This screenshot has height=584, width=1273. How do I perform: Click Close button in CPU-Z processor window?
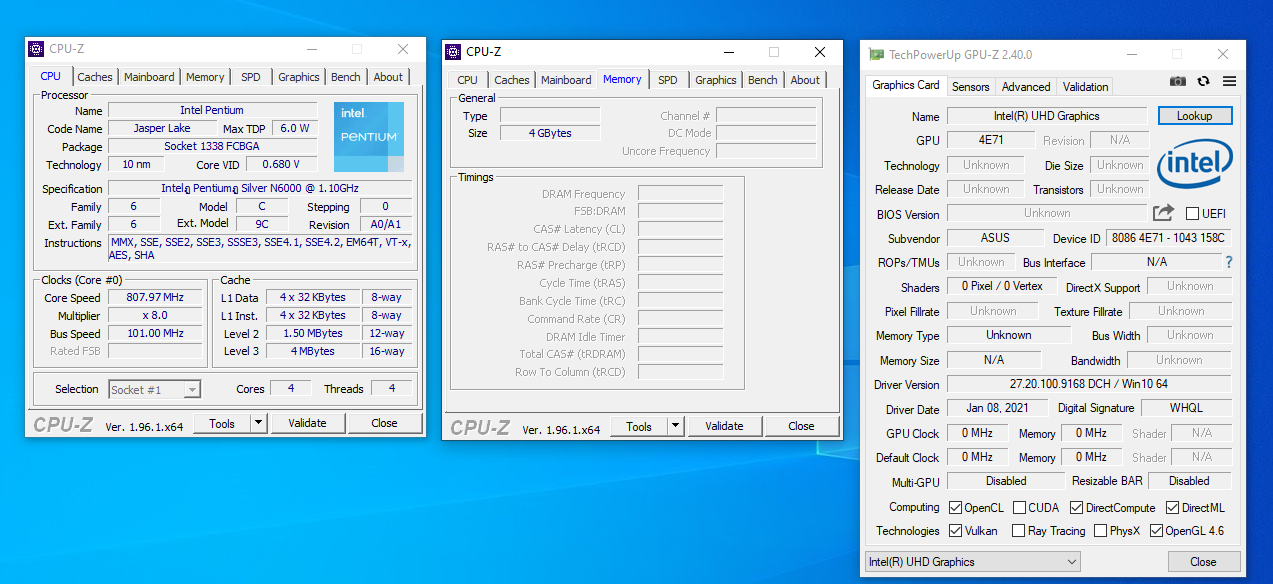[385, 423]
